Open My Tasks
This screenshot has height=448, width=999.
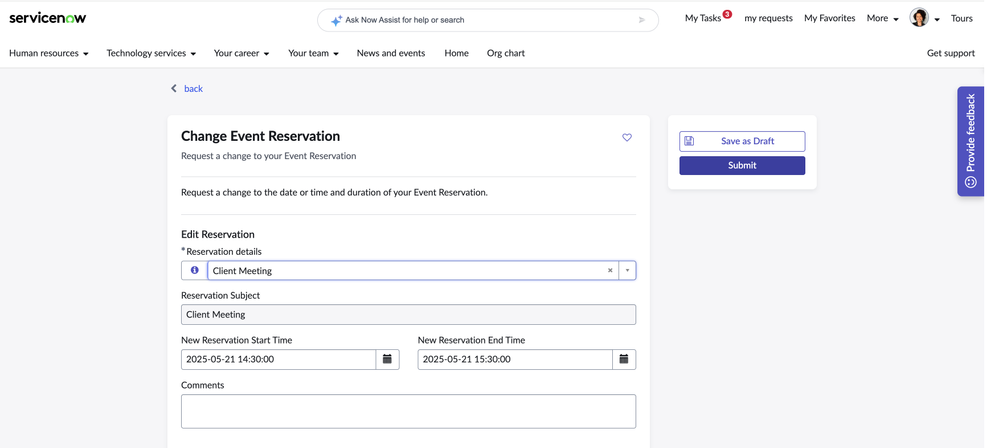703,18
